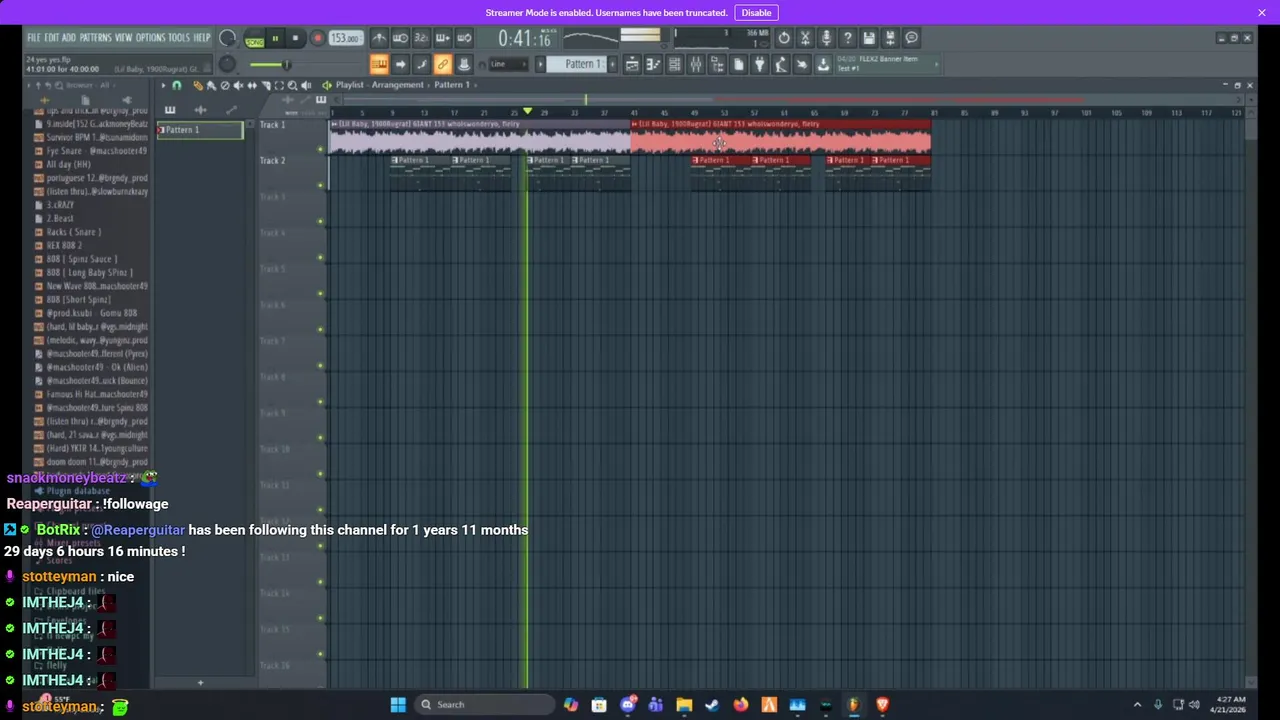Image resolution: width=1280 pixels, height=720 pixels.
Task: Toggle the metronome icon
Action: coord(379,38)
